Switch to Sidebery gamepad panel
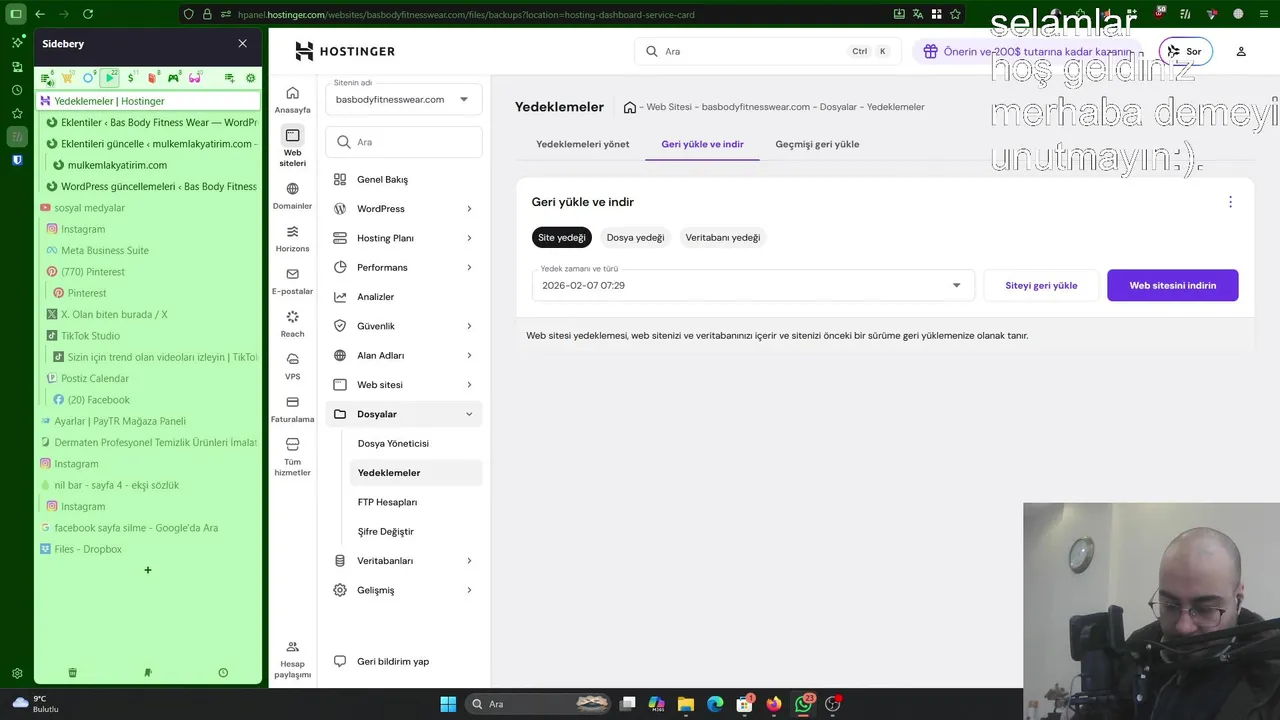 click(x=173, y=78)
